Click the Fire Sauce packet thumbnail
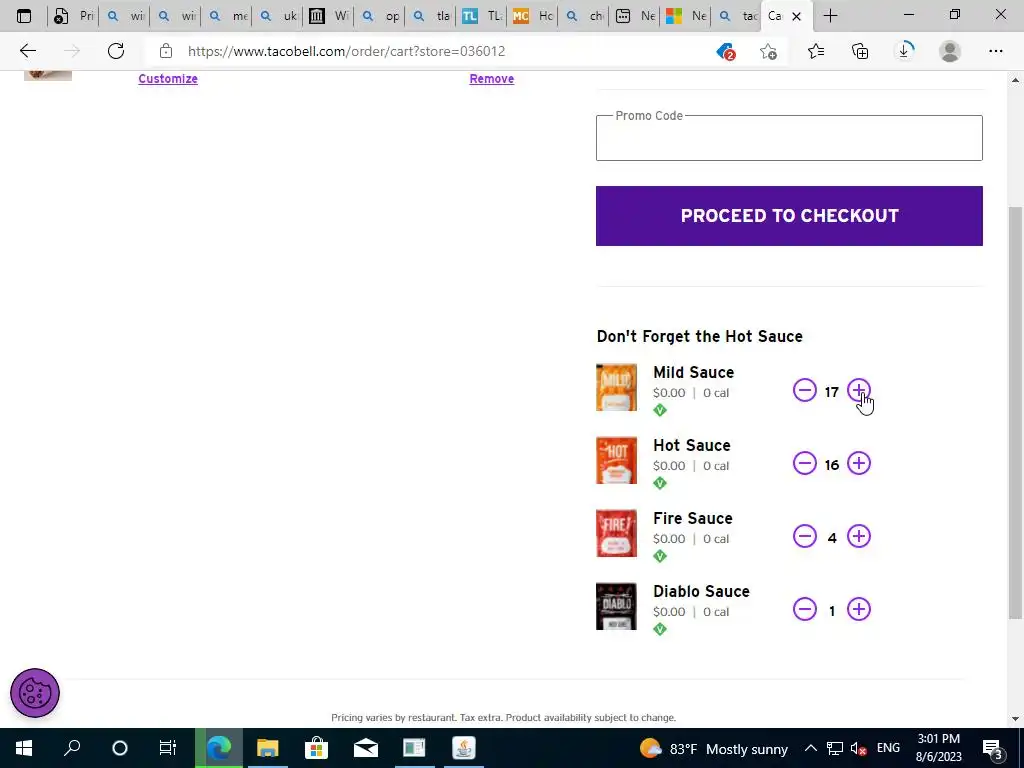The width and height of the screenshot is (1024, 768). coord(616,534)
